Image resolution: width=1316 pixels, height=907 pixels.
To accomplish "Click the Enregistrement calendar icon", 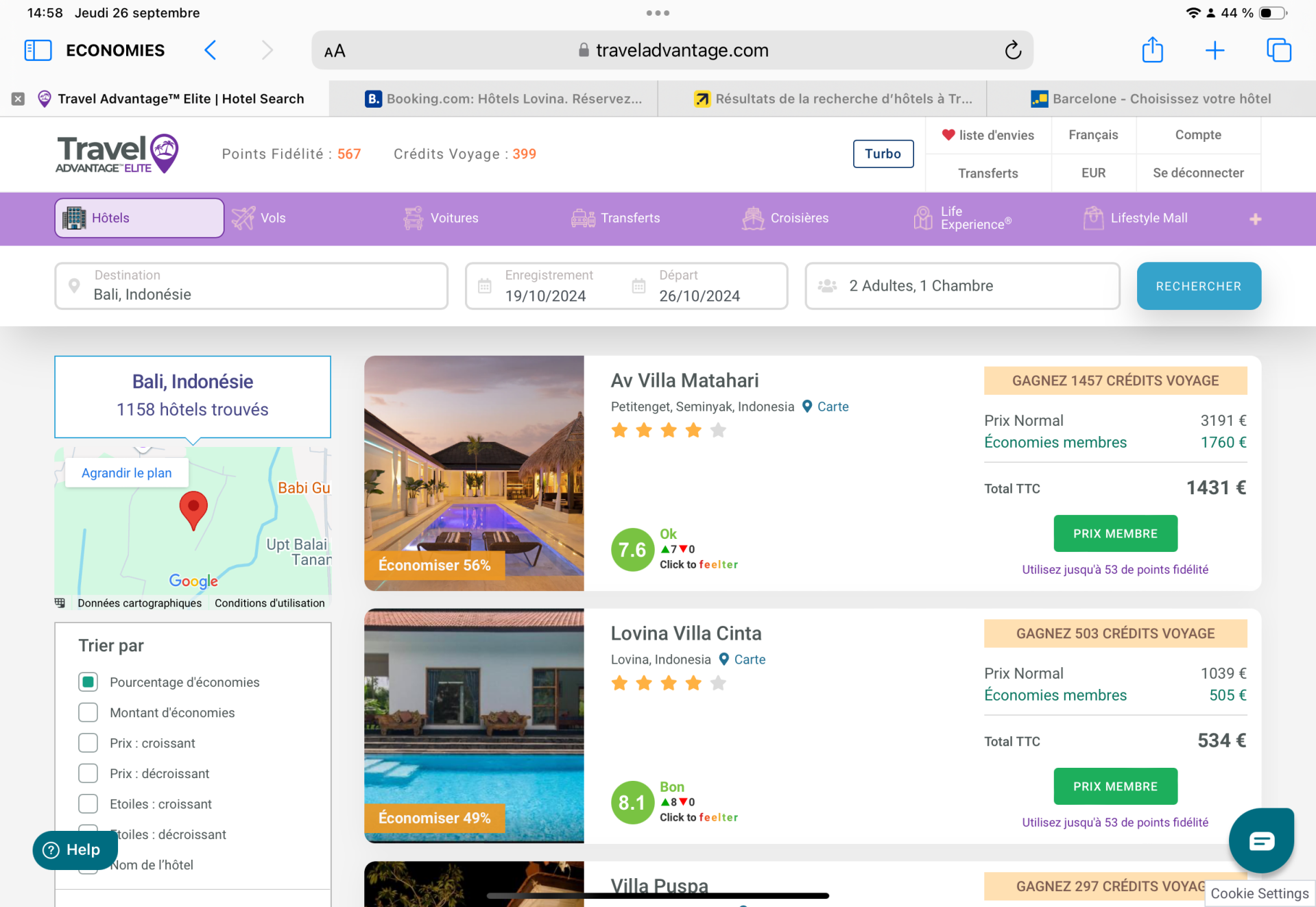I will click(484, 286).
